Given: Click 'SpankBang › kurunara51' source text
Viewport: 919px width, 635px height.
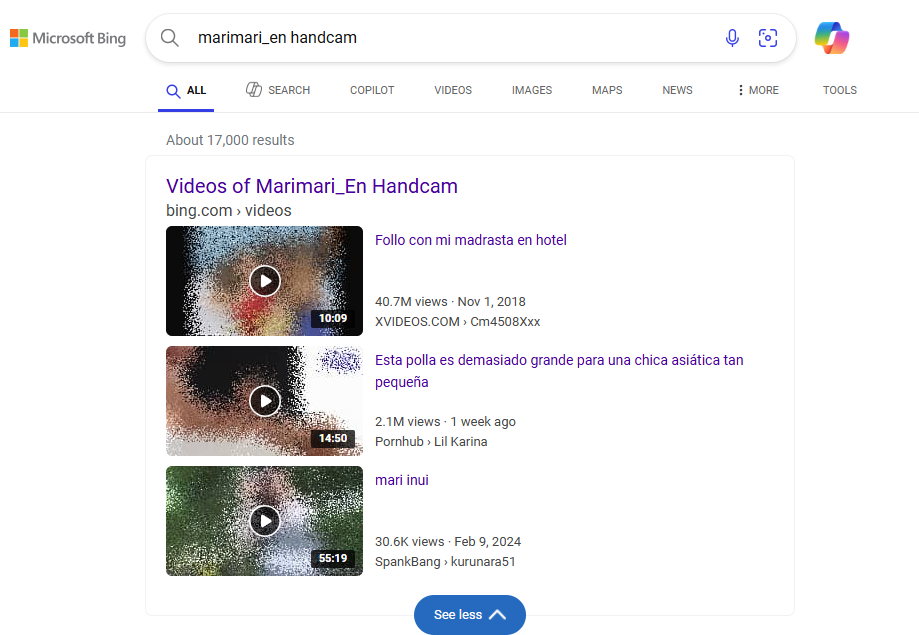Looking at the screenshot, I should pyautogui.click(x=445, y=562).
